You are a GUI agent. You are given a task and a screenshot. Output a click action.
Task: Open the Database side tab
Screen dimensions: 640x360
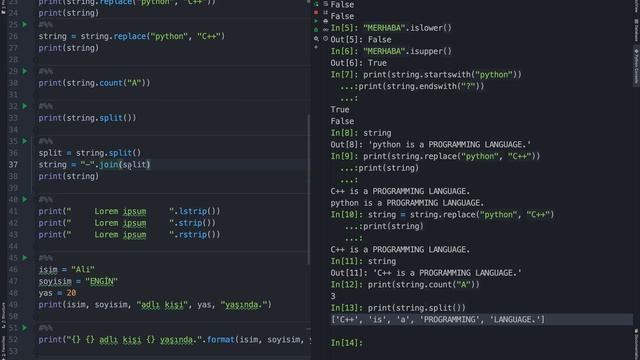[636, 29]
